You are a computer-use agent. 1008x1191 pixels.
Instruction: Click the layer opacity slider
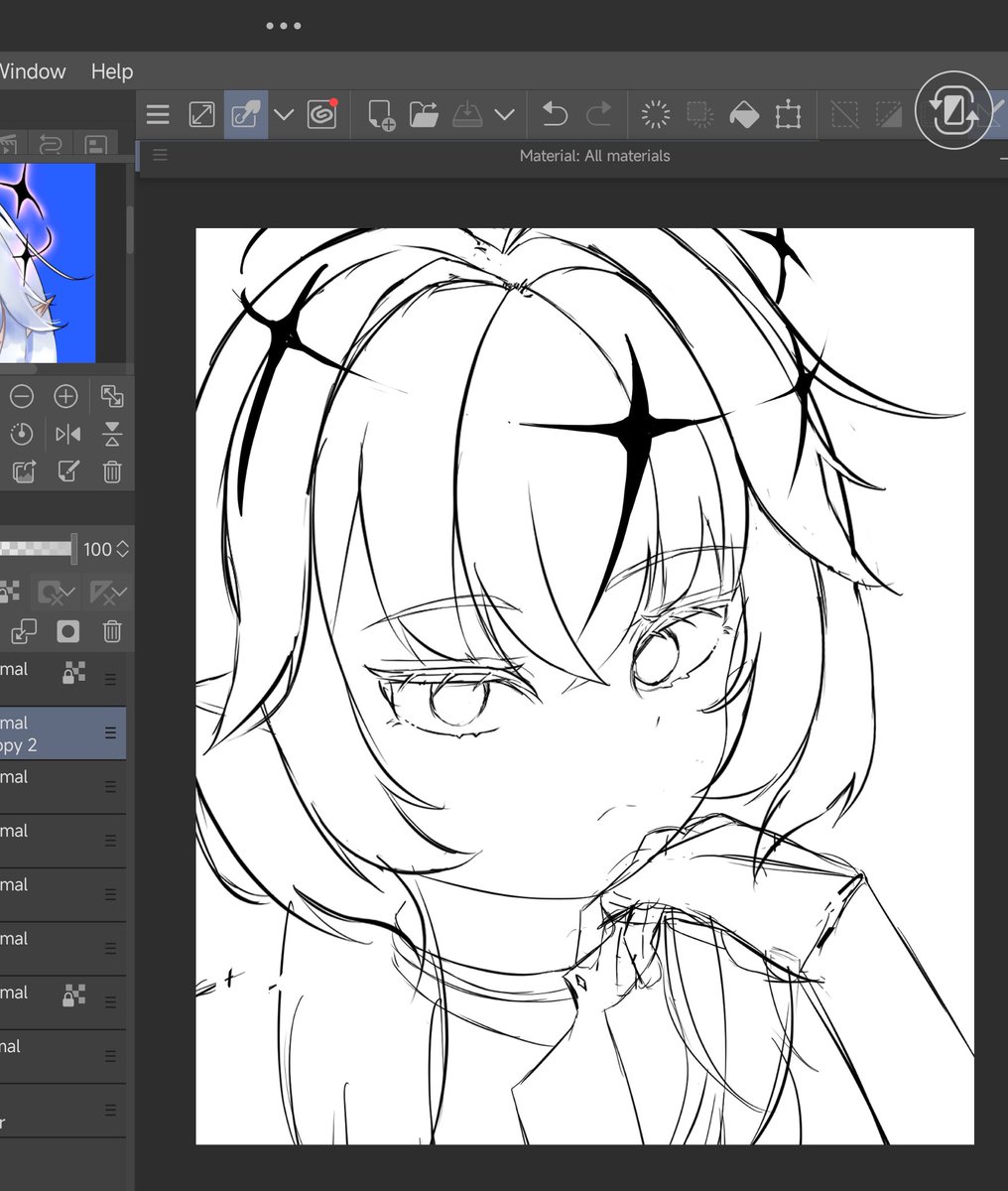[38, 548]
